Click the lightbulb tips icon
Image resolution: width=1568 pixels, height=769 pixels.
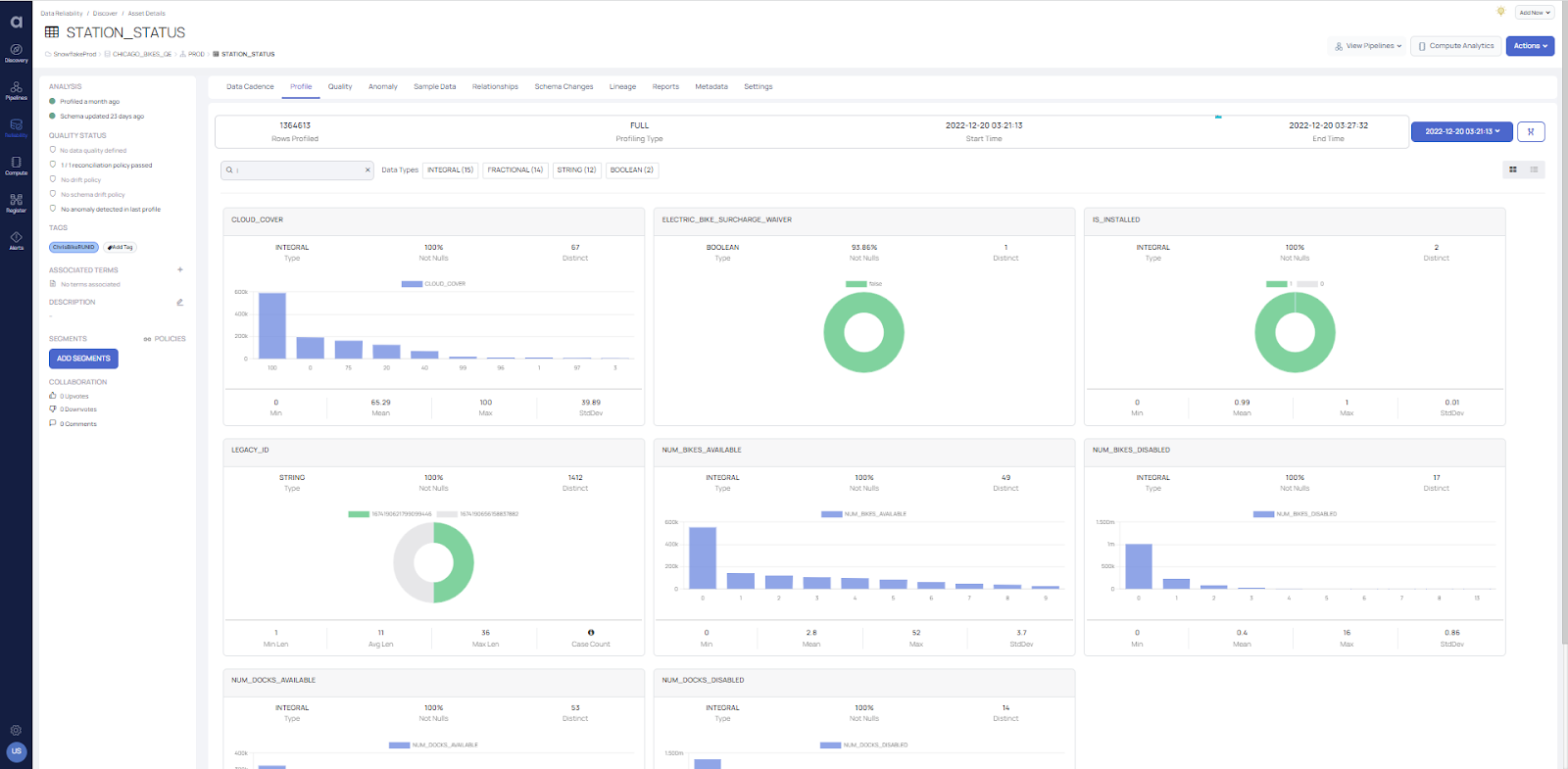[x=1500, y=12]
